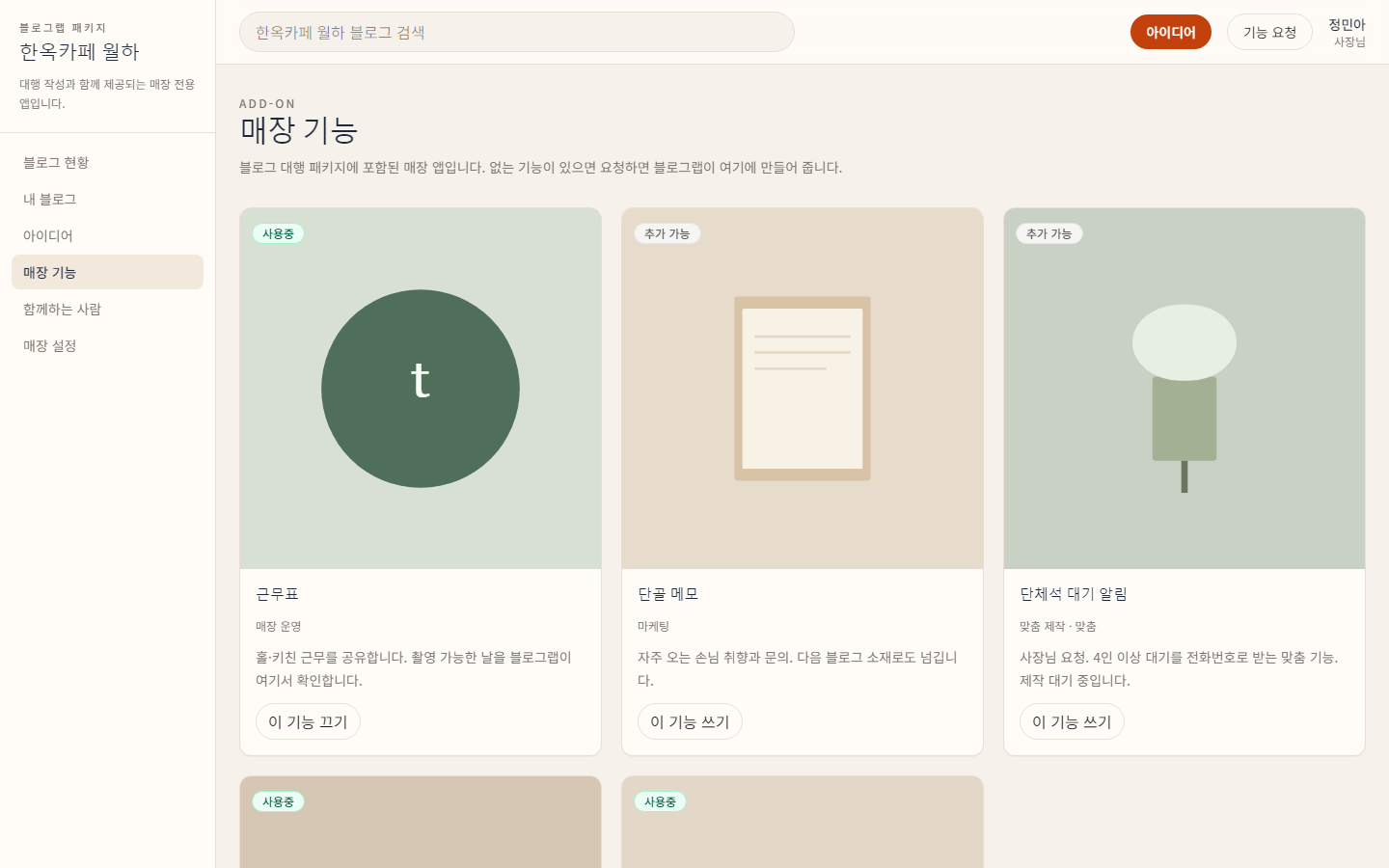The height and width of the screenshot is (868, 1389).
Task: Open the 아이디어 sidebar item
Action: pos(107,235)
